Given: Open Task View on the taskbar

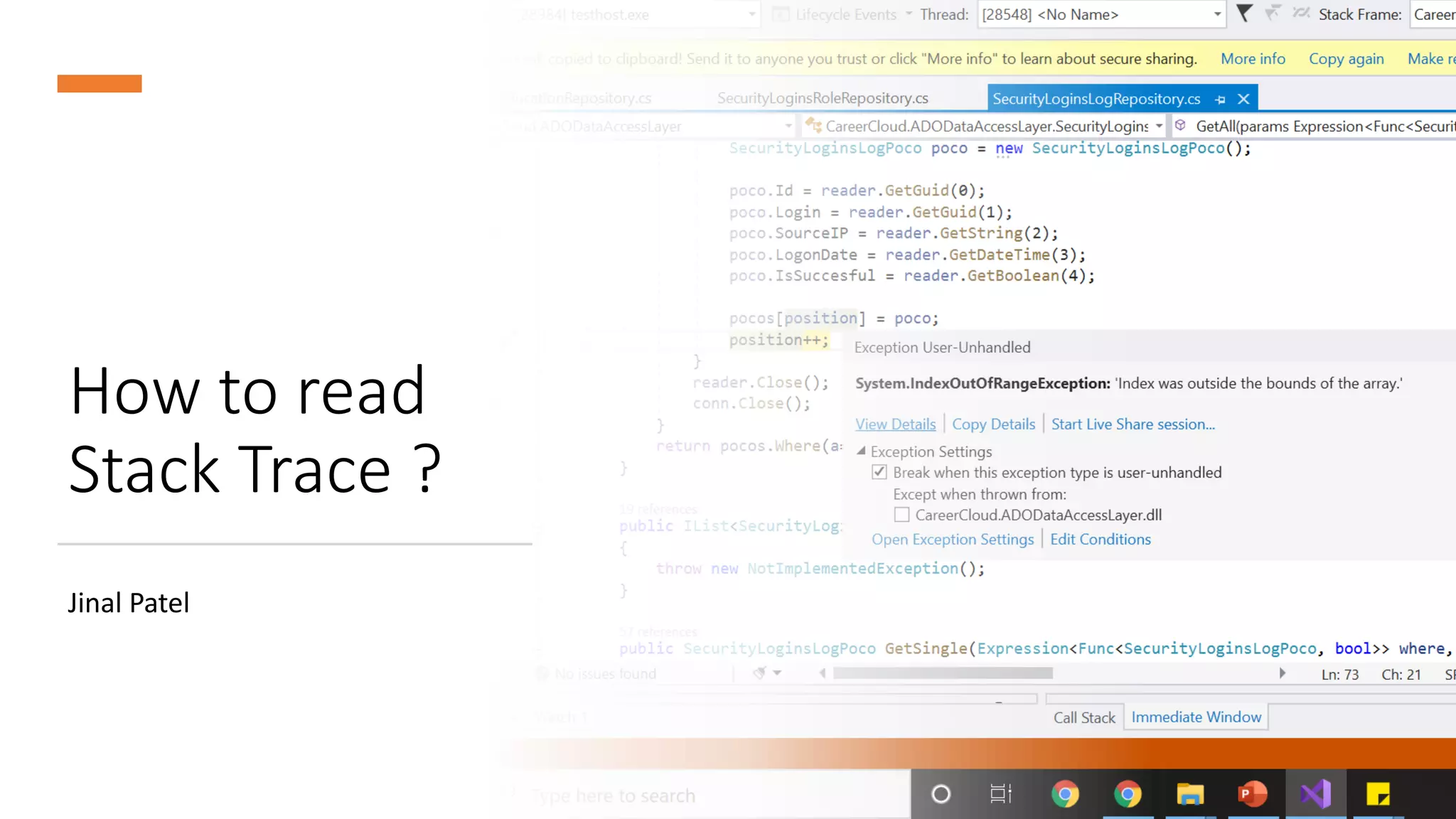Looking at the screenshot, I should 1001,794.
